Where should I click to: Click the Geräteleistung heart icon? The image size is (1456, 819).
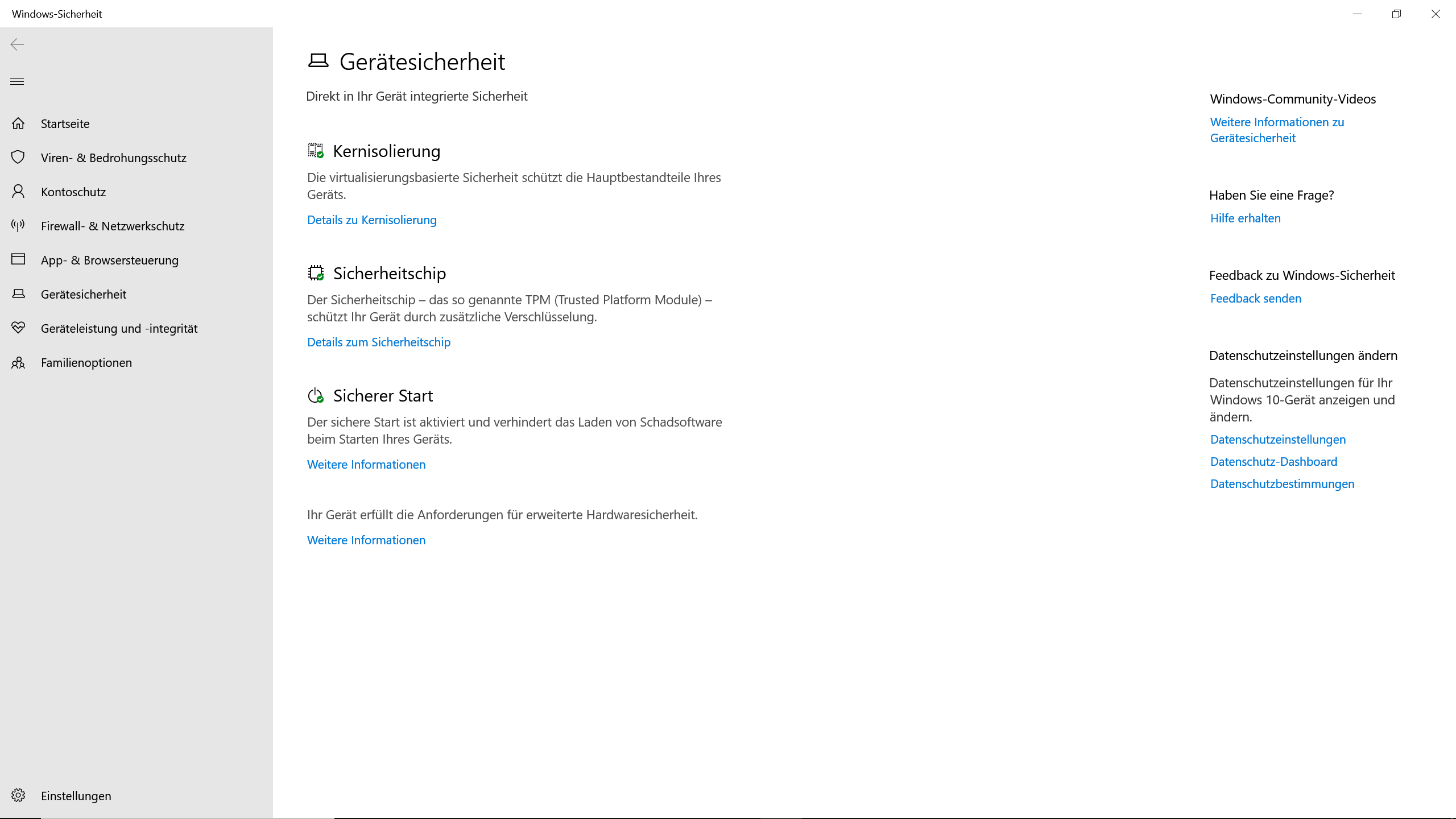18,328
